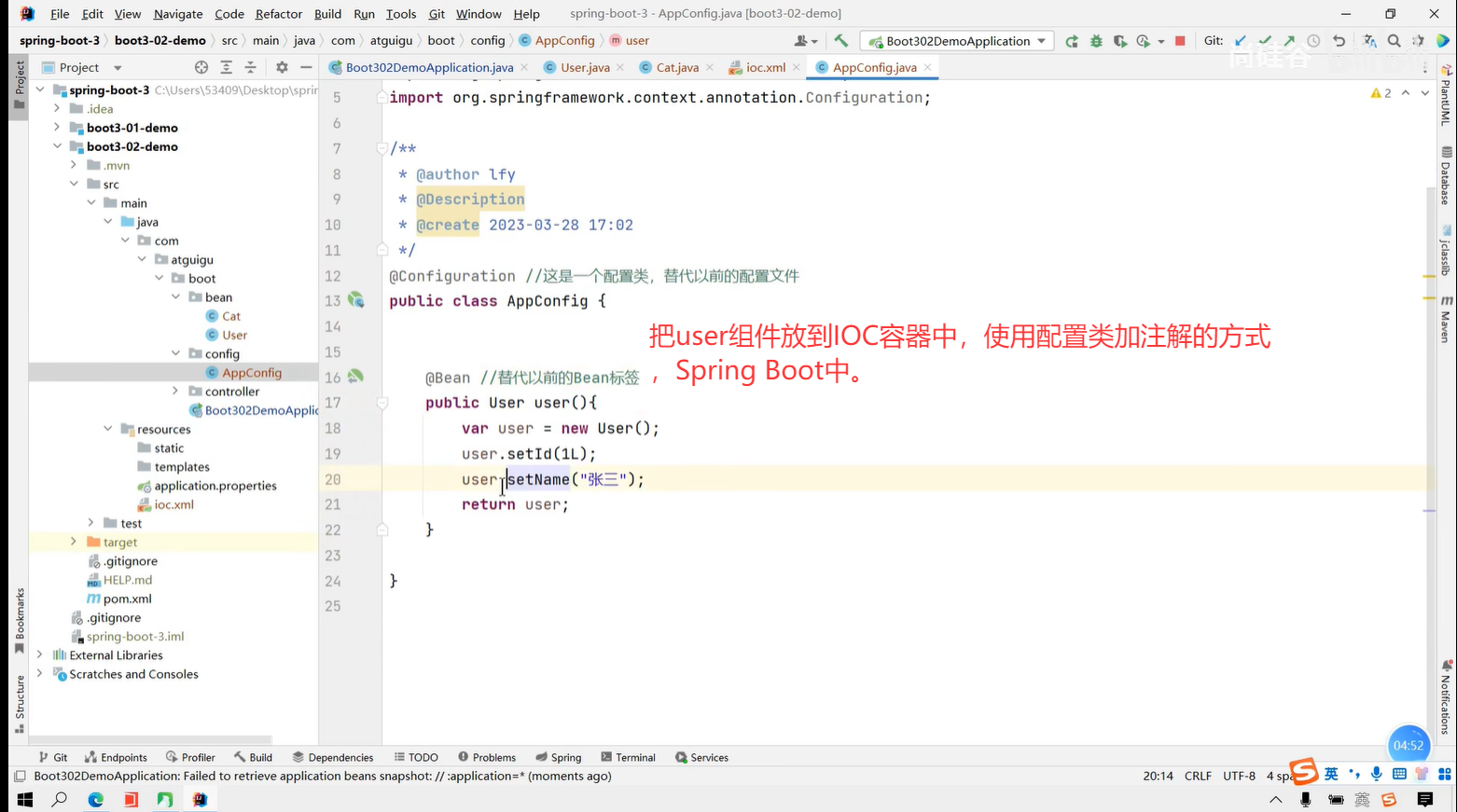Collapse the boot3-02-demo module folder
This screenshot has height=812, width=1457.
click(58, 146)
